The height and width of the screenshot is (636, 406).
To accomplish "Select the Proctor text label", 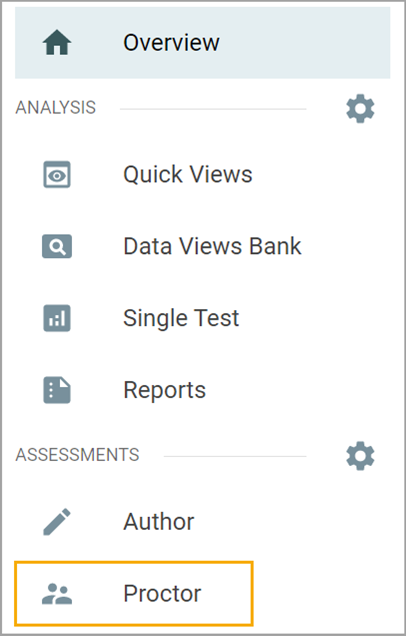I will [x=162, y=594].
